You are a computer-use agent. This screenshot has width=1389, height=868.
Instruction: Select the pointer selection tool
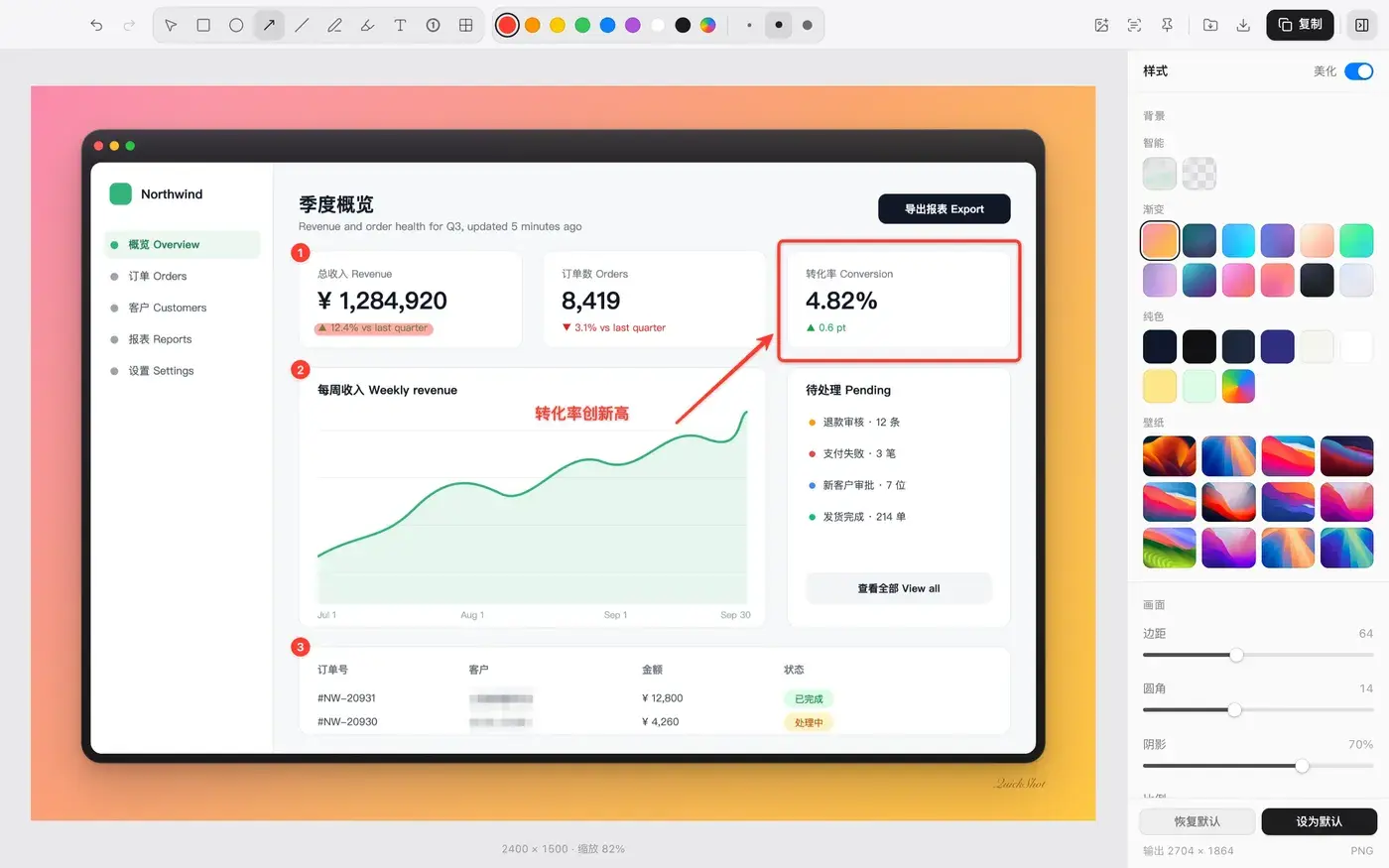(171, 25)
